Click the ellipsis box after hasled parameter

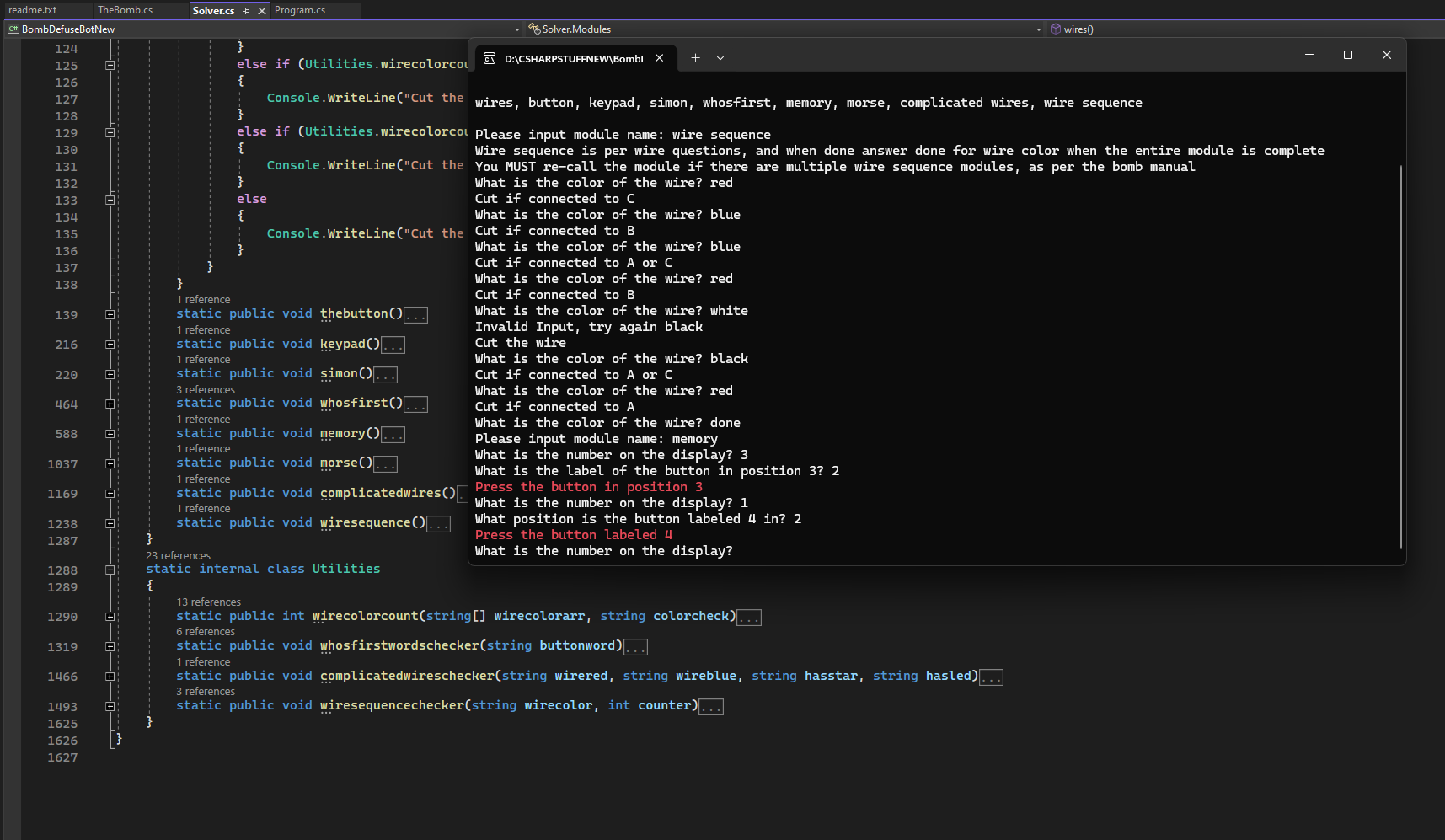point(991,677)
